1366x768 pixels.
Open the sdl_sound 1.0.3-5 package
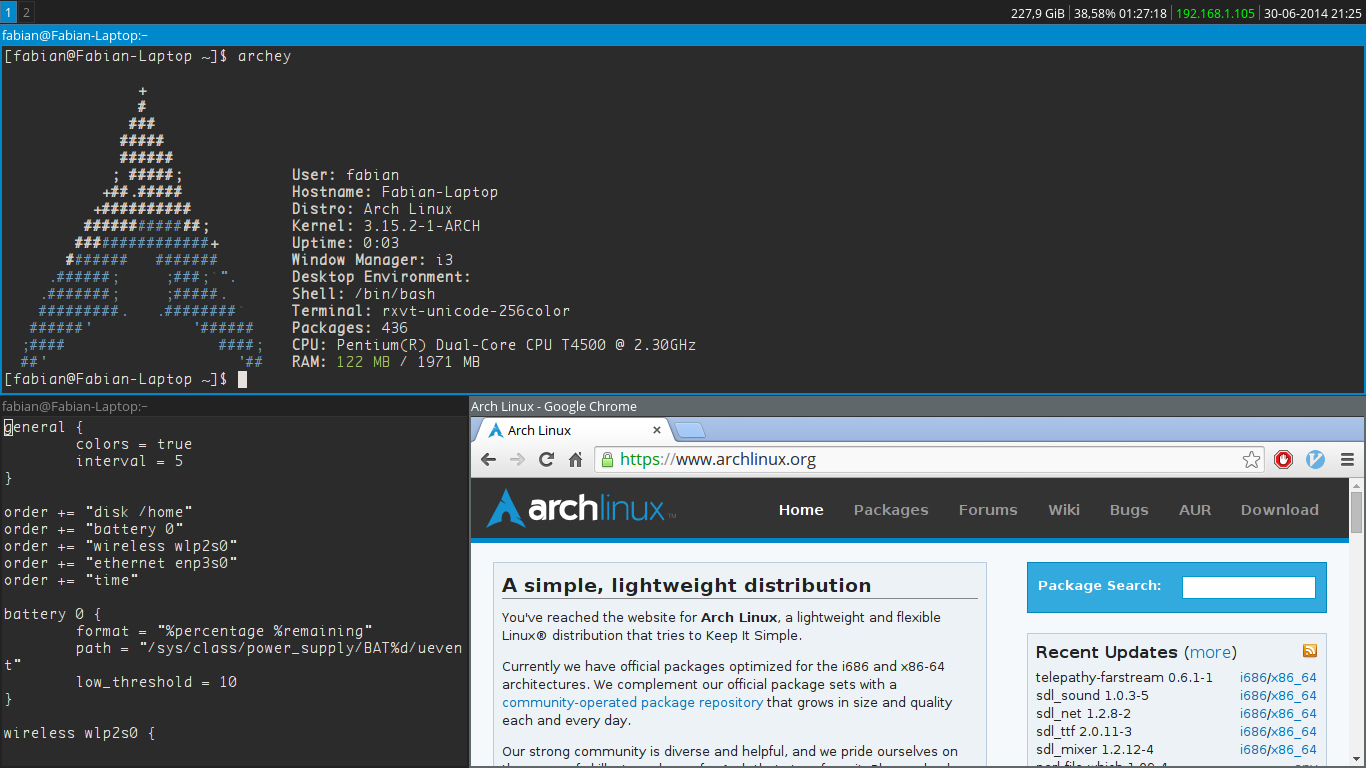click(x=1092, y=696)
